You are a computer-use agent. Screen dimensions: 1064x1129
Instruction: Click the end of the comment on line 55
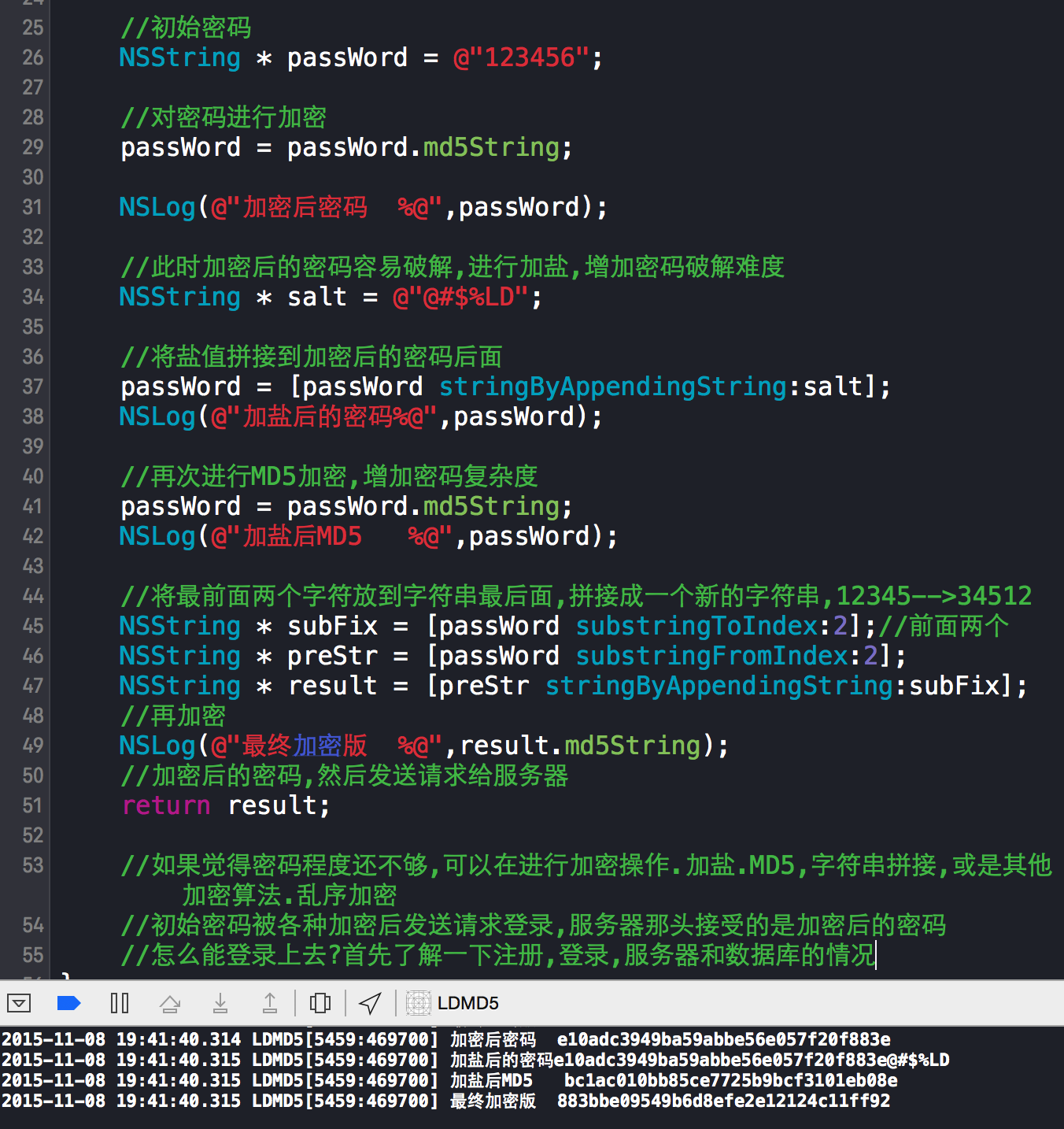pyautogui.click(x=875, y=955)
